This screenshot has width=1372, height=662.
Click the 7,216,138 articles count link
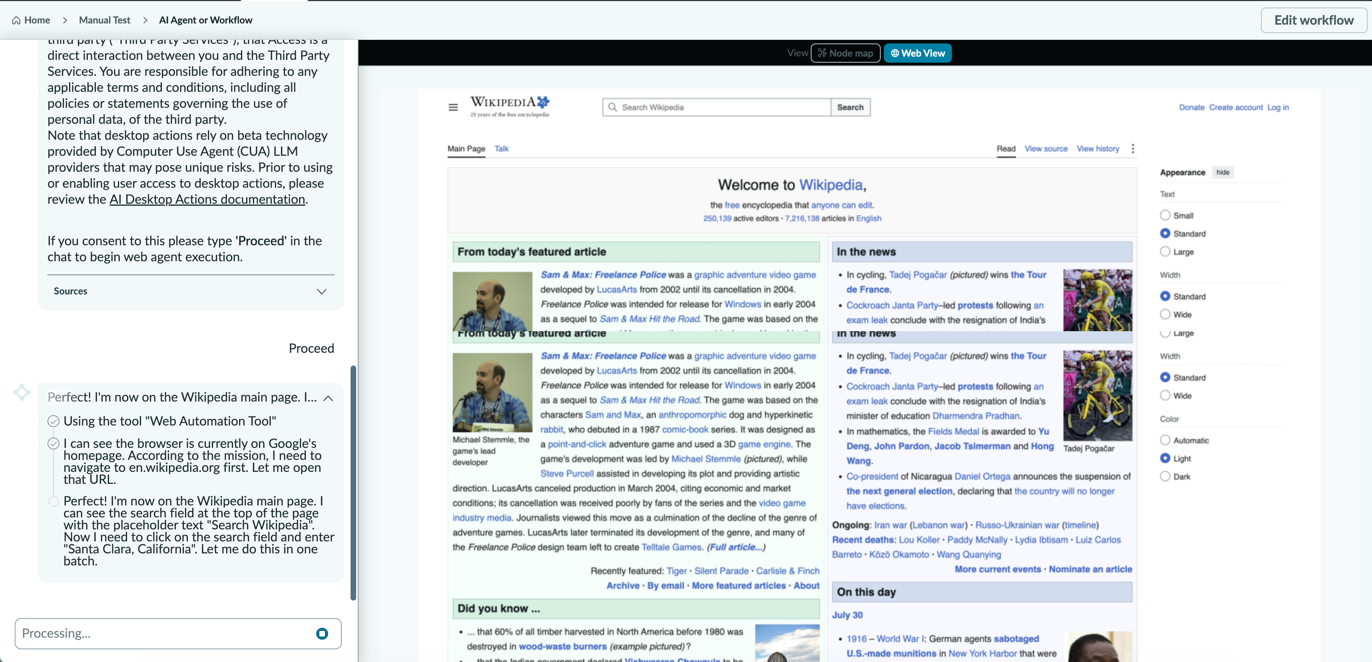click(802, 218)
